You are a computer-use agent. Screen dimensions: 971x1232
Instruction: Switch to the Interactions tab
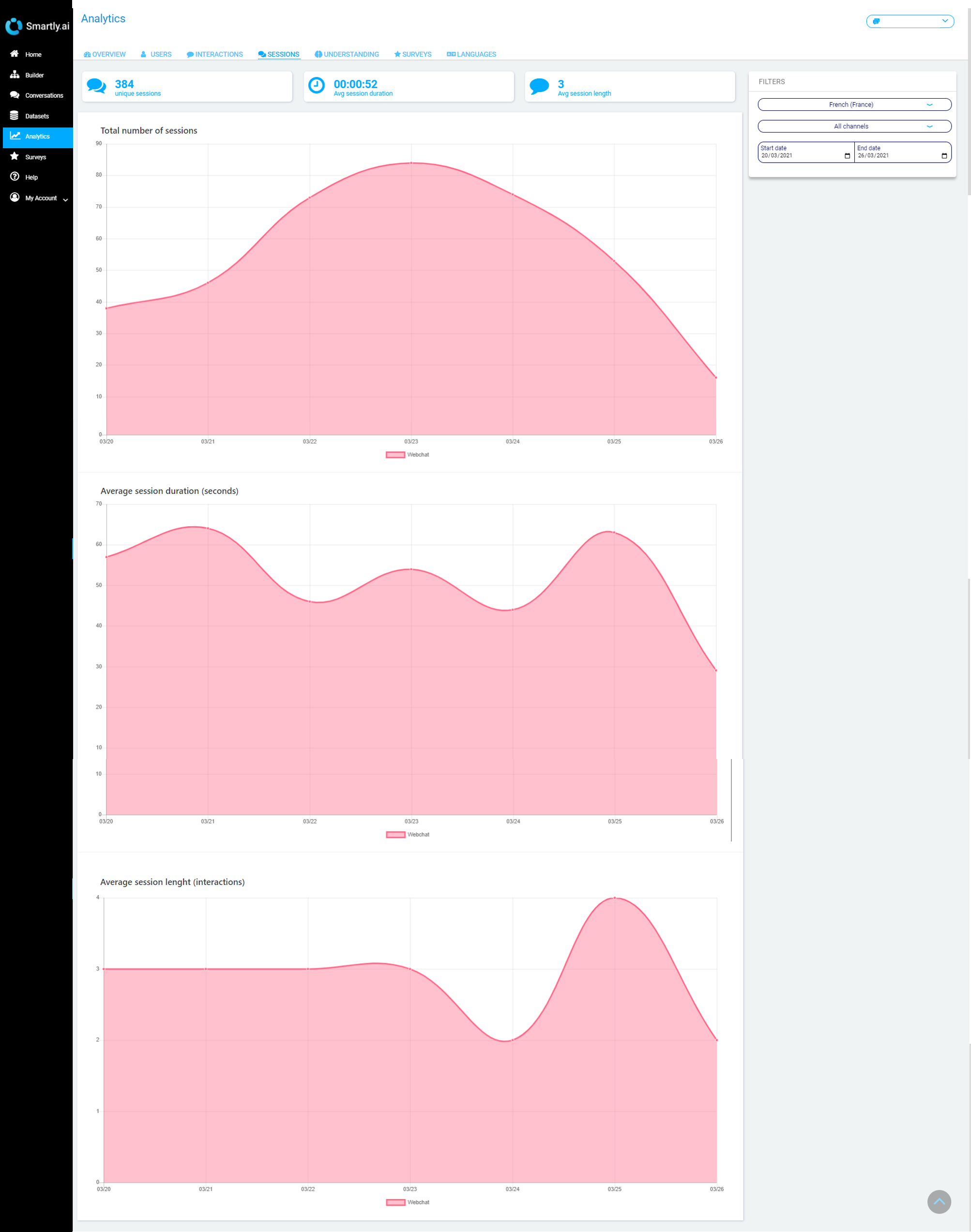coord(215,55)
